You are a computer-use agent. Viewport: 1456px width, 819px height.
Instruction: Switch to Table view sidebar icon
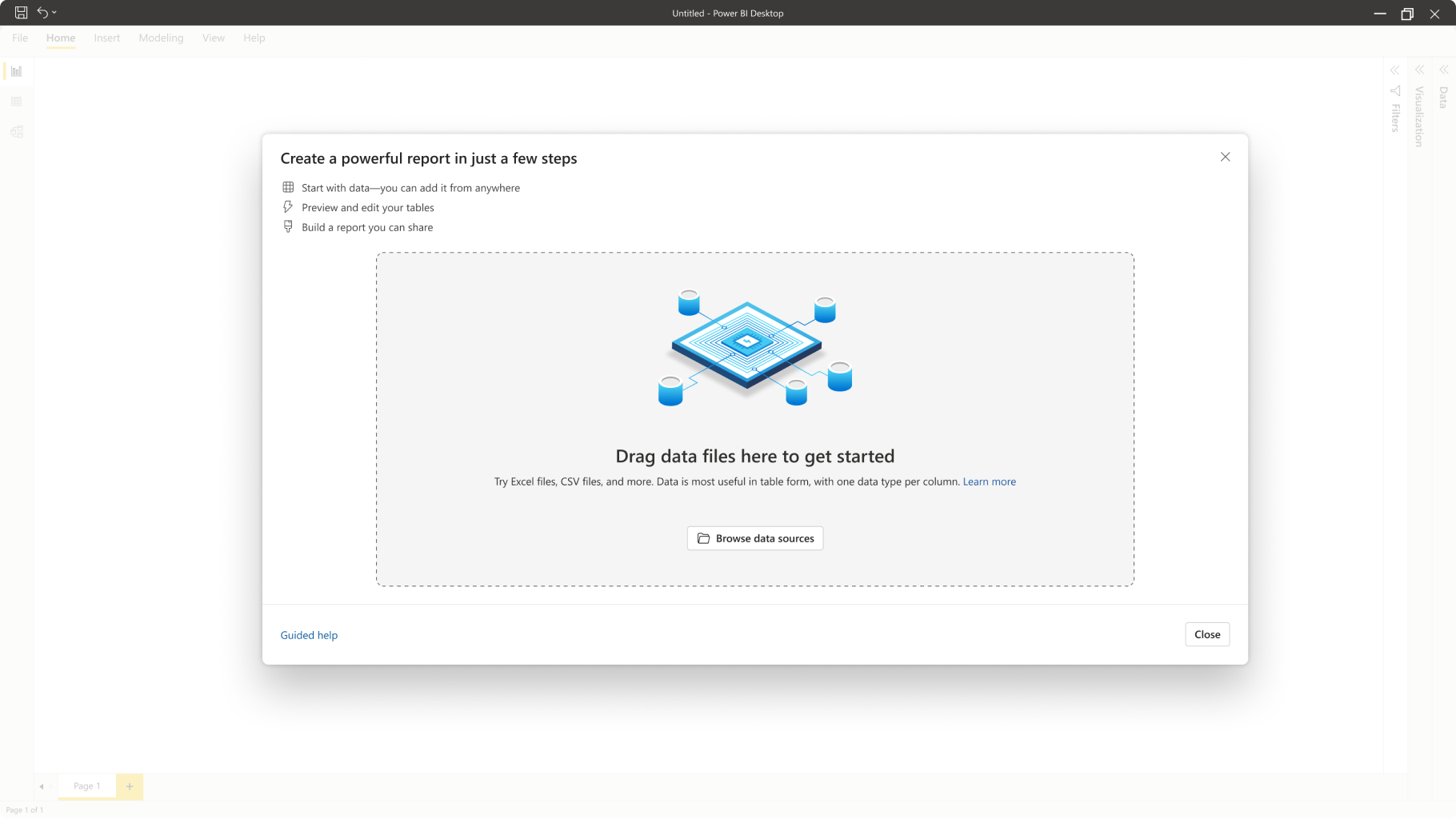click(16, 102)
